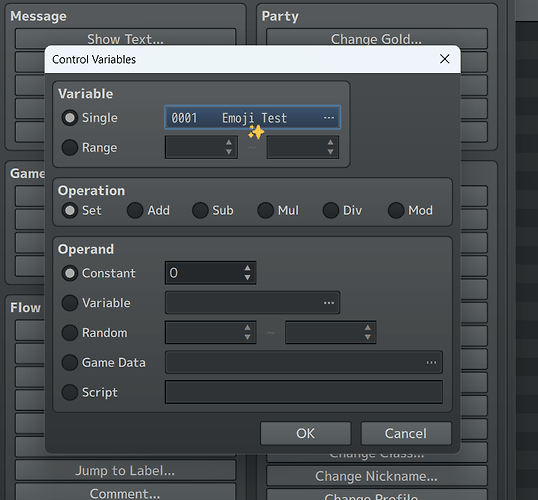Screen dimensions: 538x500
Task: Select the Game Data operand option
Action: click(x=70, y=362)
